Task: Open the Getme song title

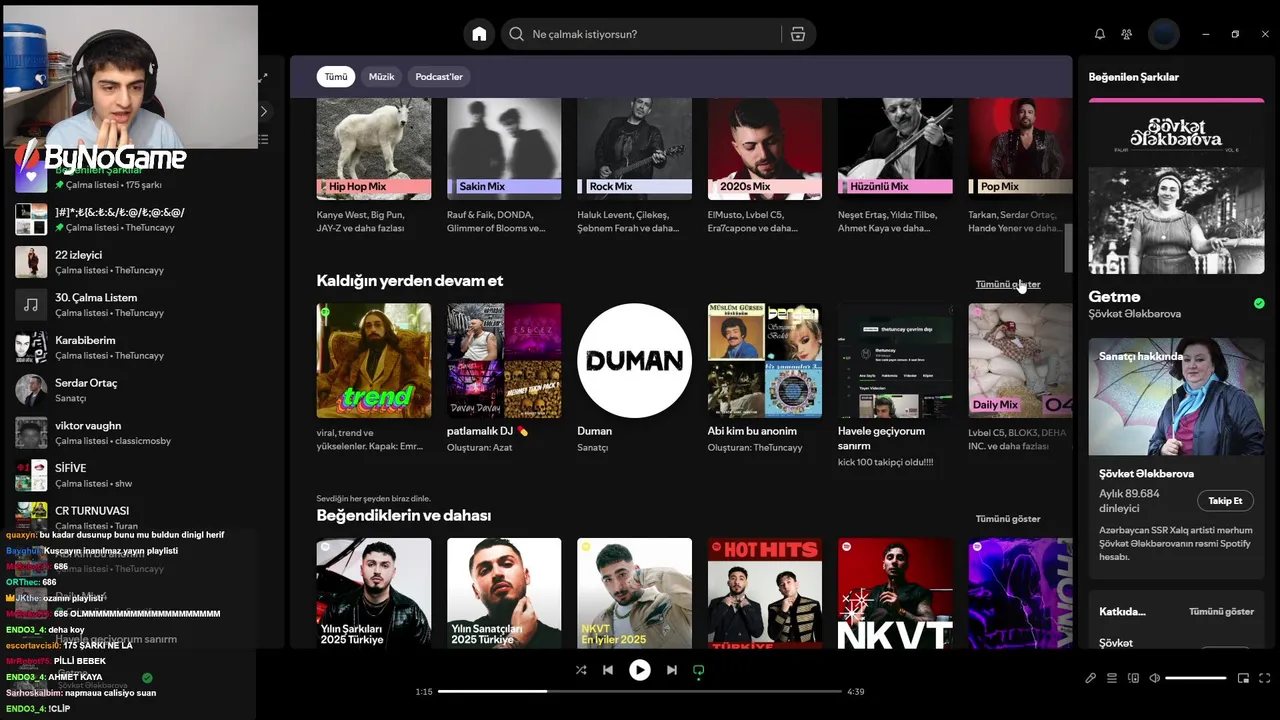Action: click(1114, 297)
